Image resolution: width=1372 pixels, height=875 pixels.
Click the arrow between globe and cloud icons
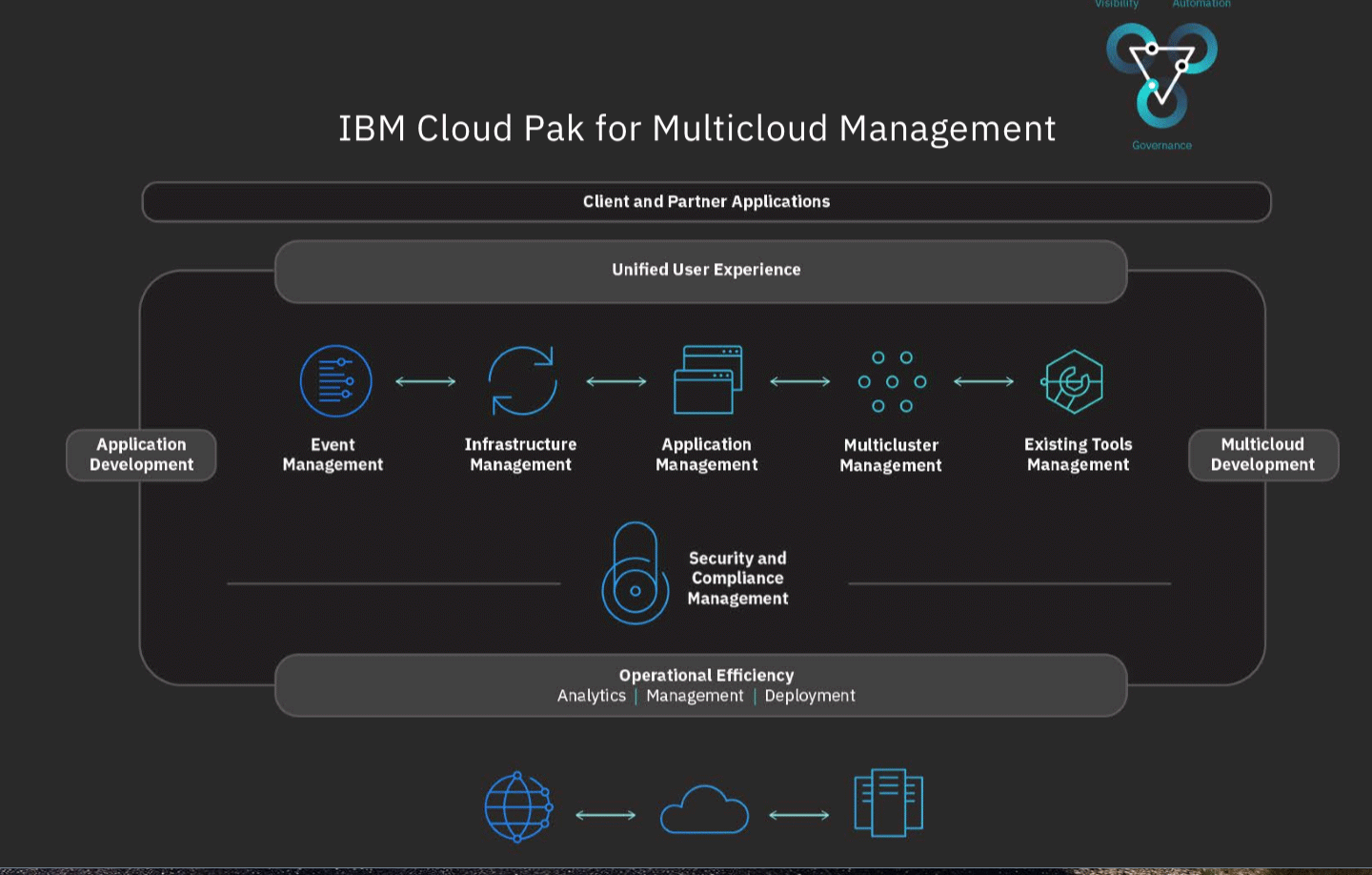click(606, 815)
